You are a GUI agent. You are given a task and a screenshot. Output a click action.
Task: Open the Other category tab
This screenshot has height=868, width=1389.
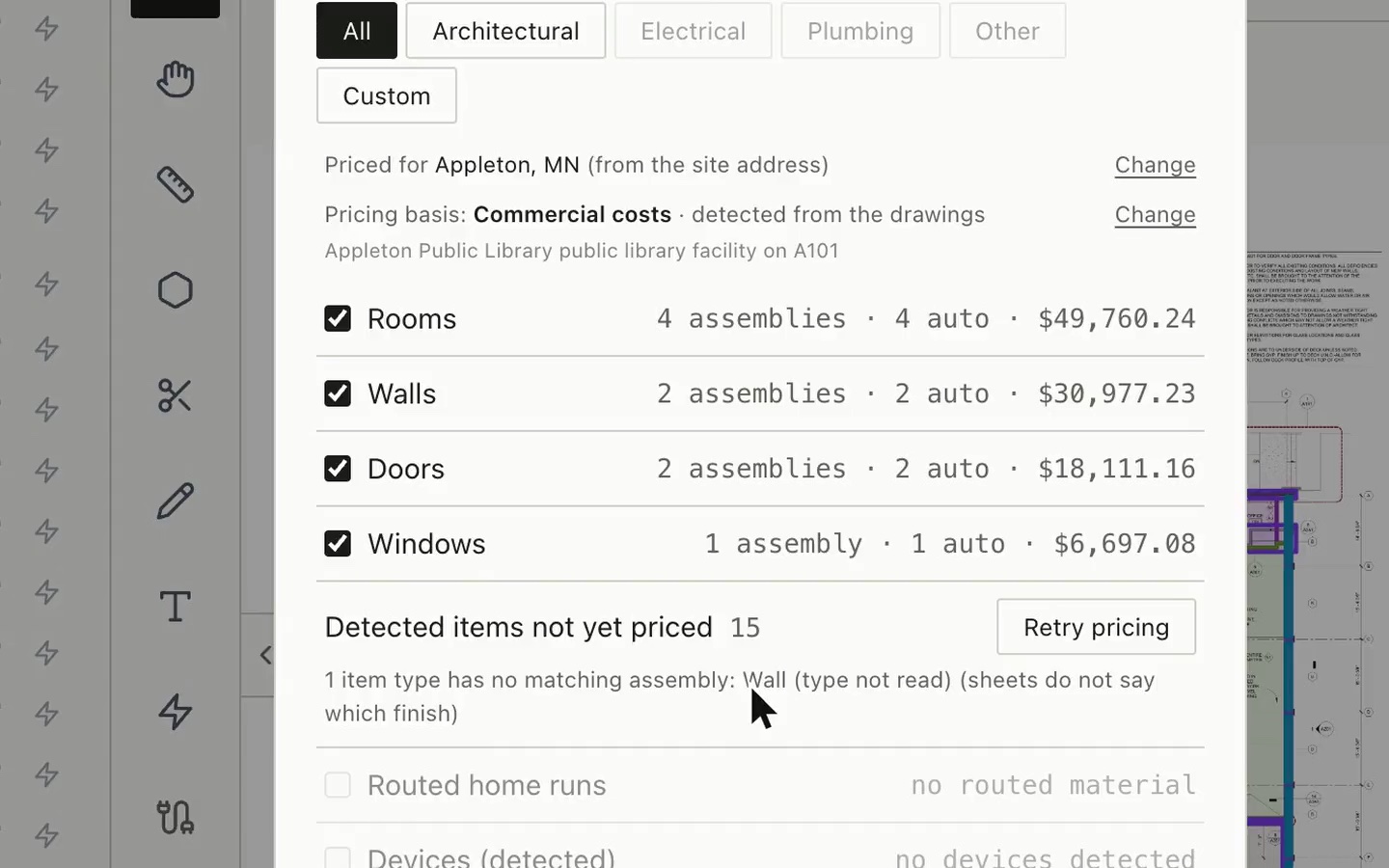1007,31
